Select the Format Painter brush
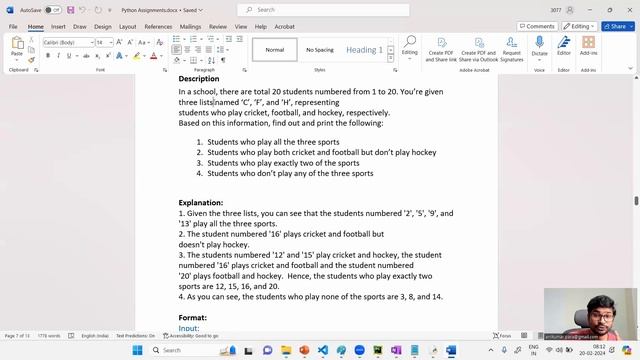Image resolution: width=640 pixels, height=360 pixels. (31, 60)
